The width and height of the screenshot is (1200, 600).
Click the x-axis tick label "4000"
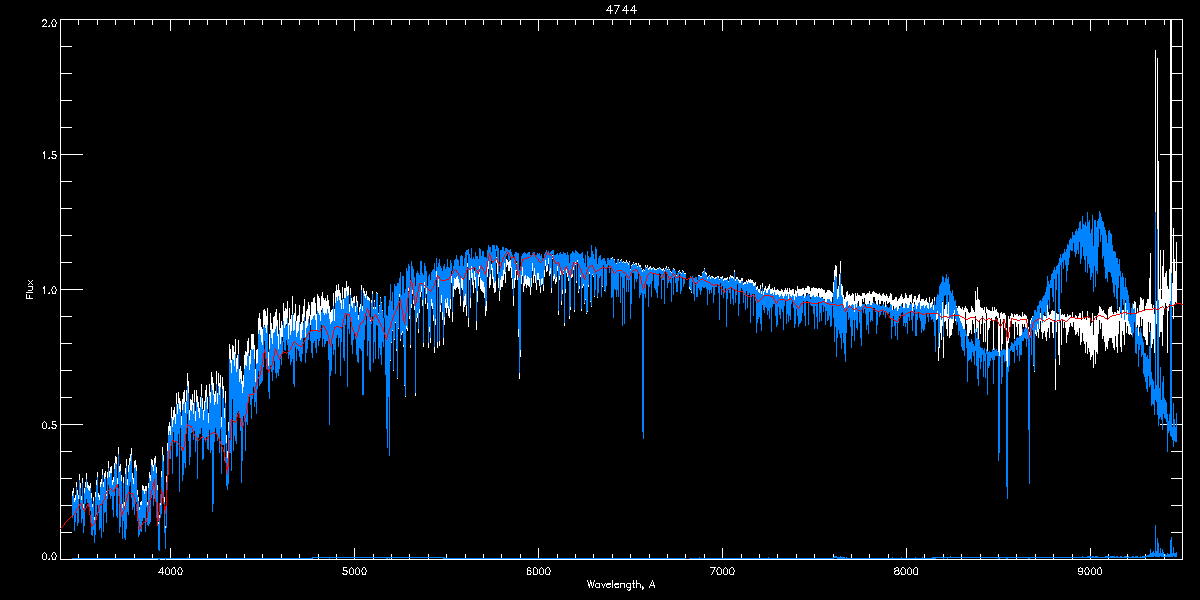170,572
